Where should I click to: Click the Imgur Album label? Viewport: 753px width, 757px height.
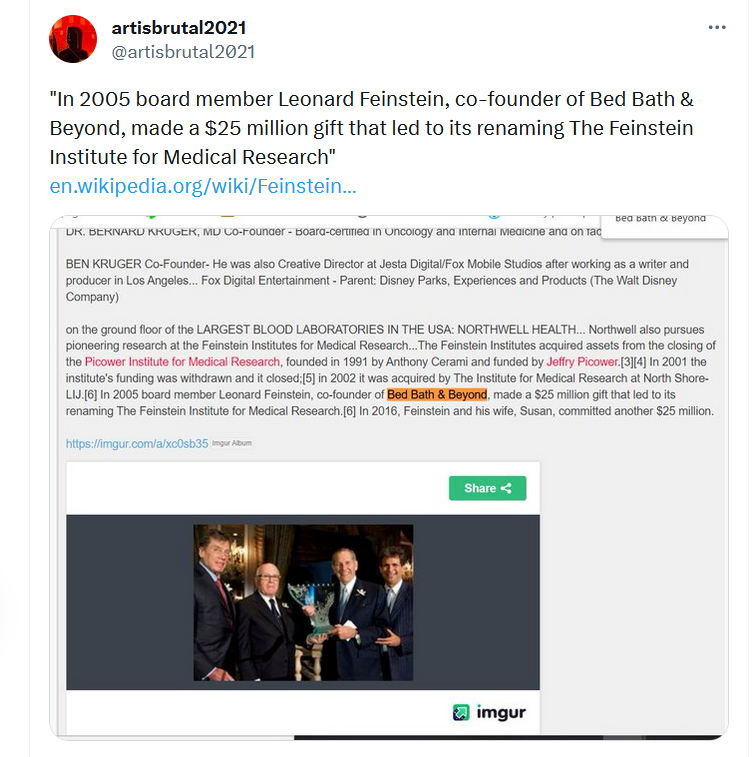tap(232, 443)
